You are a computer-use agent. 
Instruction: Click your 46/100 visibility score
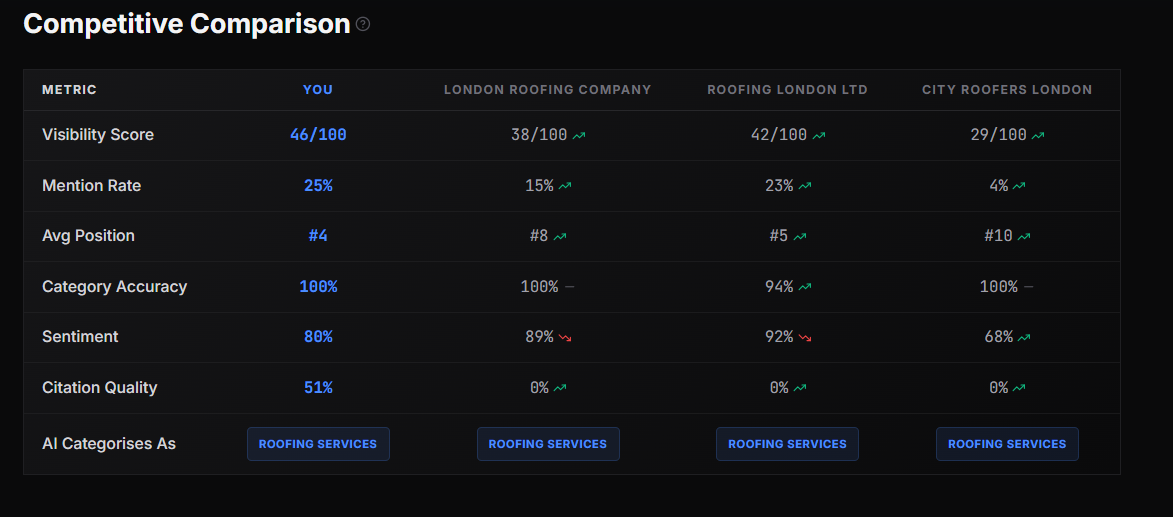[318, 135]
